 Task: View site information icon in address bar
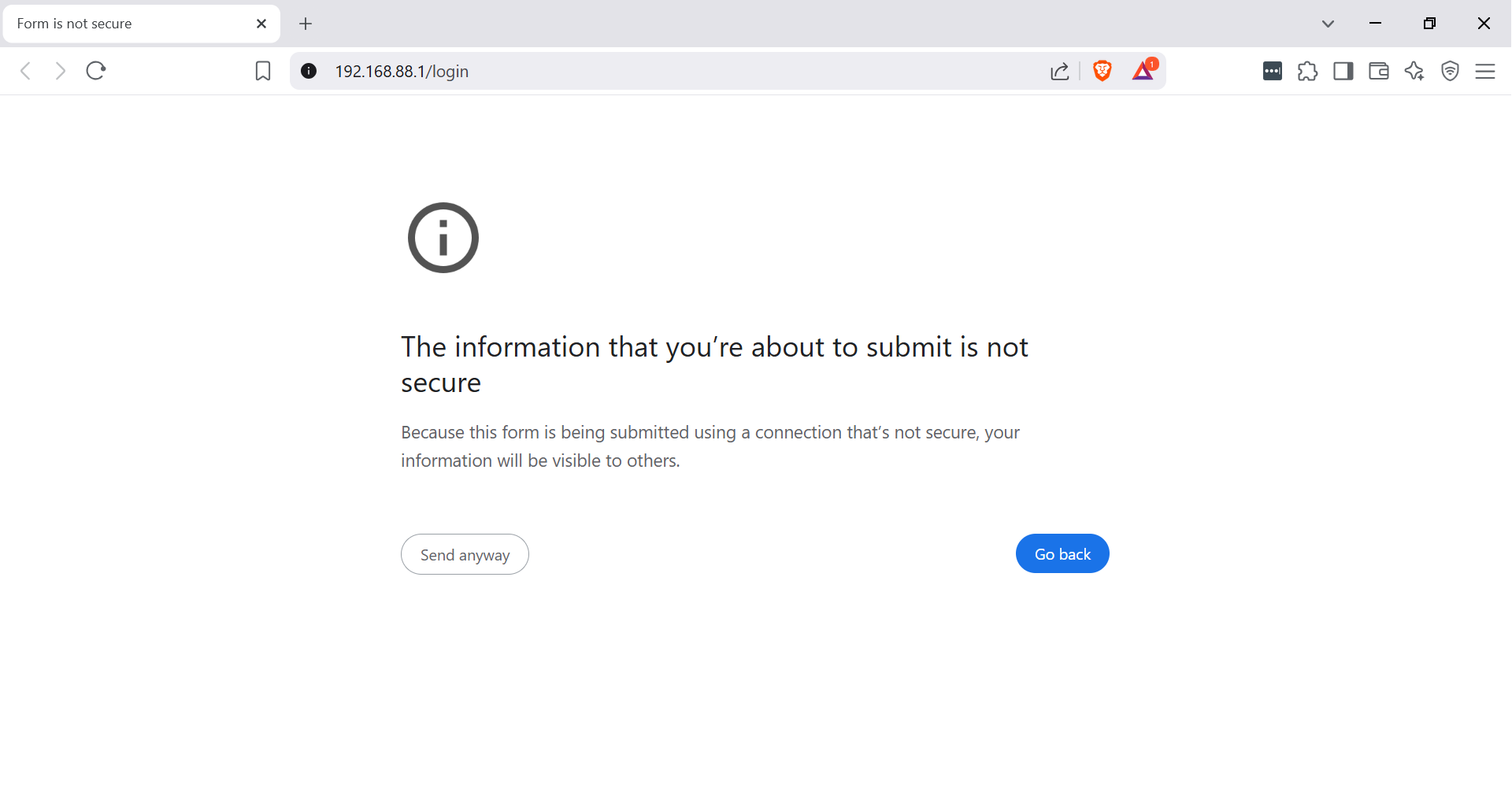(309, 71)
